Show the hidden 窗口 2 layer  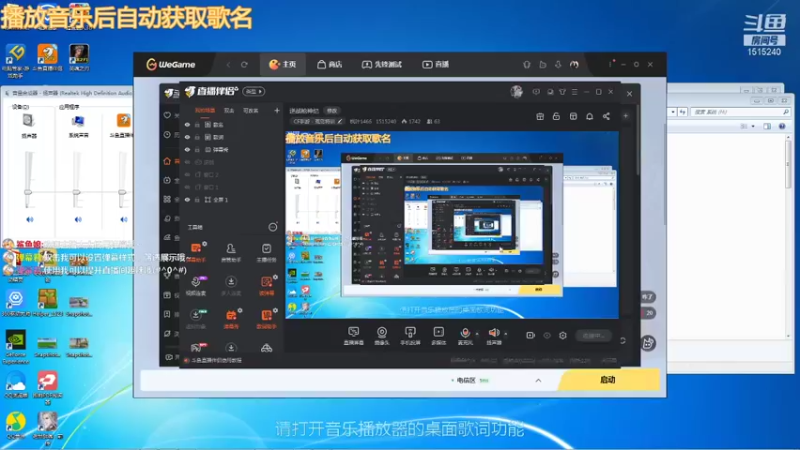coord(187,175)
